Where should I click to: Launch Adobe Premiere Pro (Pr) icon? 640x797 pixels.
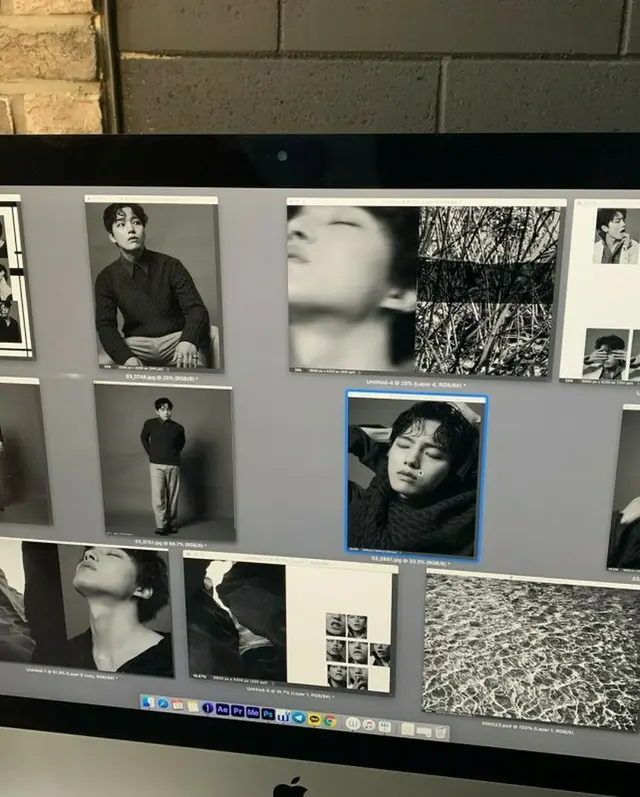tap(237, 711)
